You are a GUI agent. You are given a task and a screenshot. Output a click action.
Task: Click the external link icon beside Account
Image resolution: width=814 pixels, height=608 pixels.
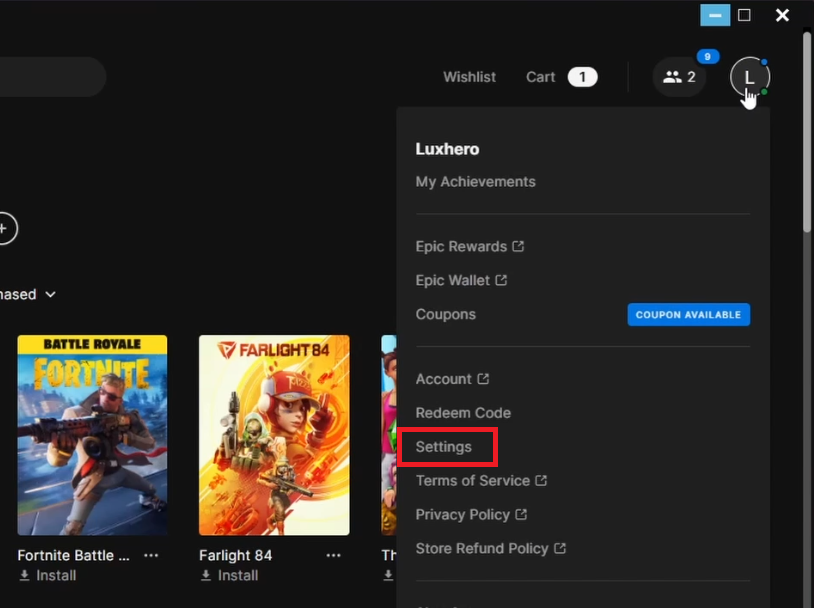[483, 379]
